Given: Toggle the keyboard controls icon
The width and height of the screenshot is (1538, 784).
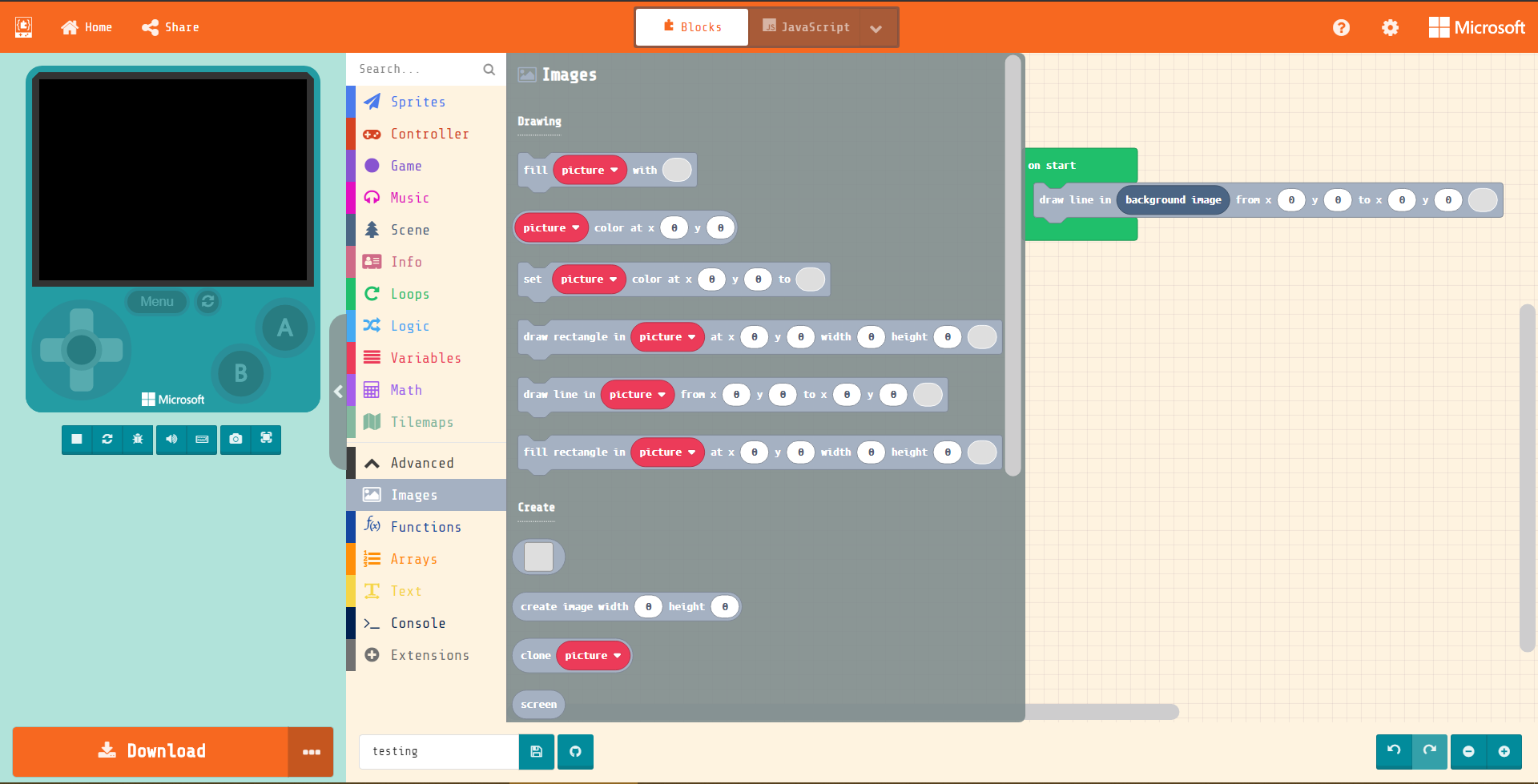Looking at the screenshot, I should [202, 439].
